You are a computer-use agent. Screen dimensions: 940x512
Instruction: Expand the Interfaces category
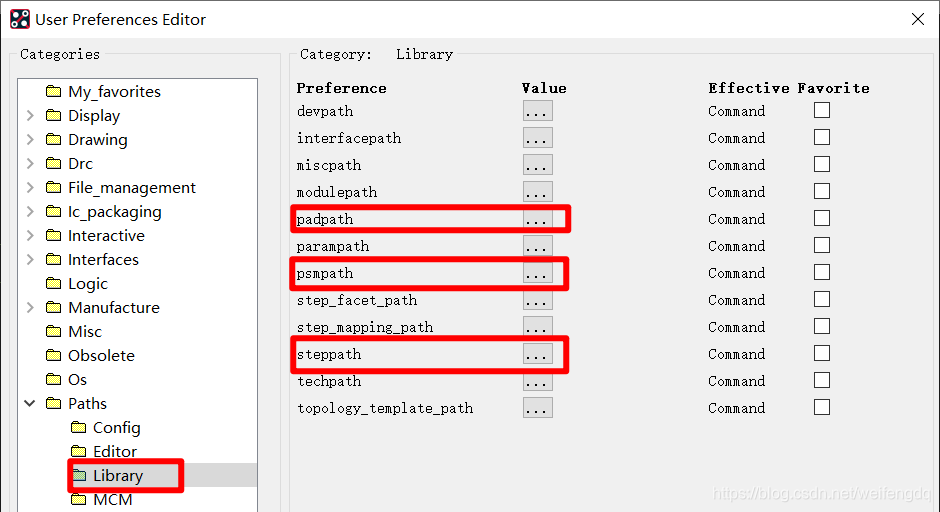coord(30,259)
